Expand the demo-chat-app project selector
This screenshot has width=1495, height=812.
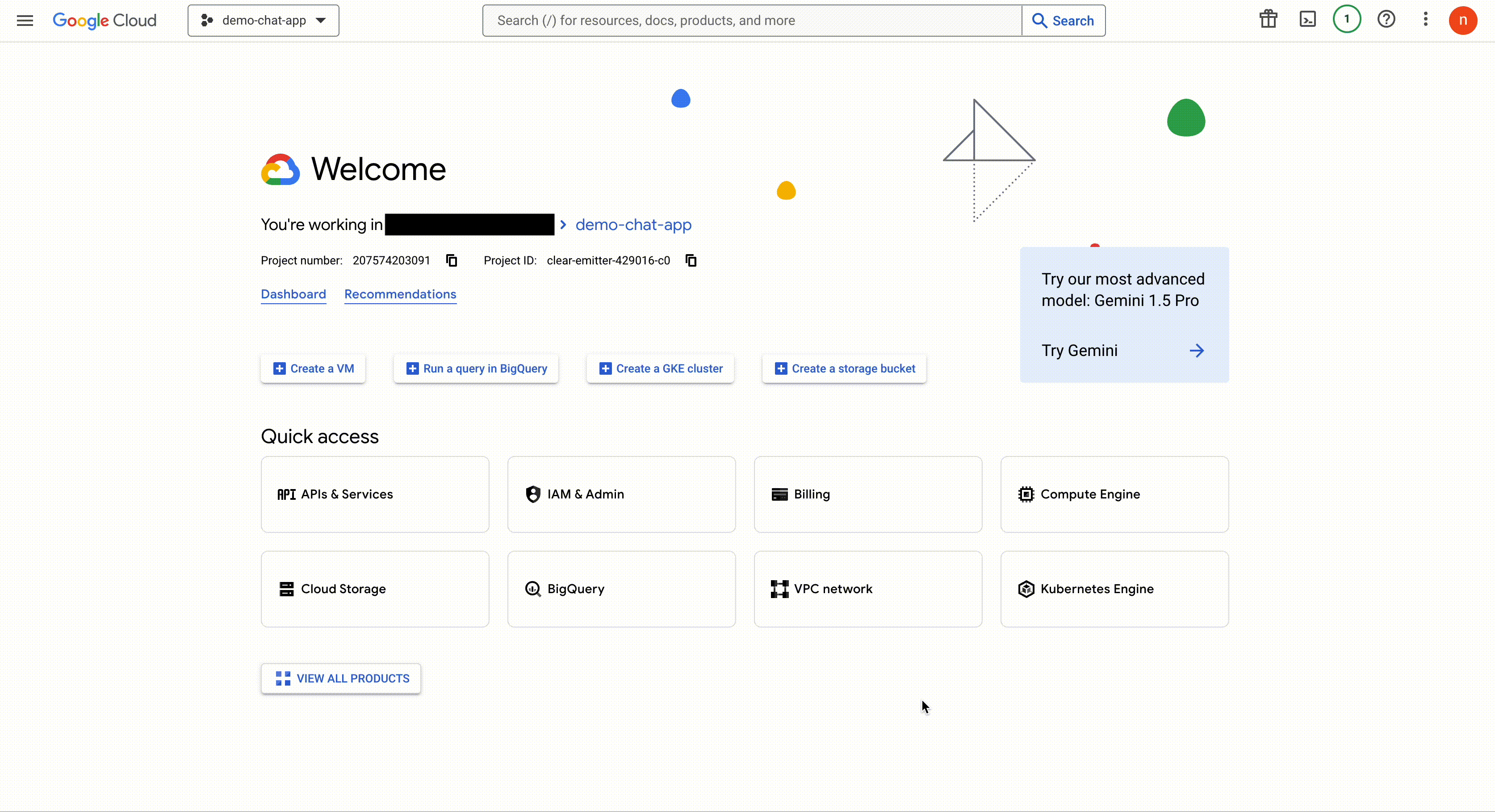[x=264, y=21]
